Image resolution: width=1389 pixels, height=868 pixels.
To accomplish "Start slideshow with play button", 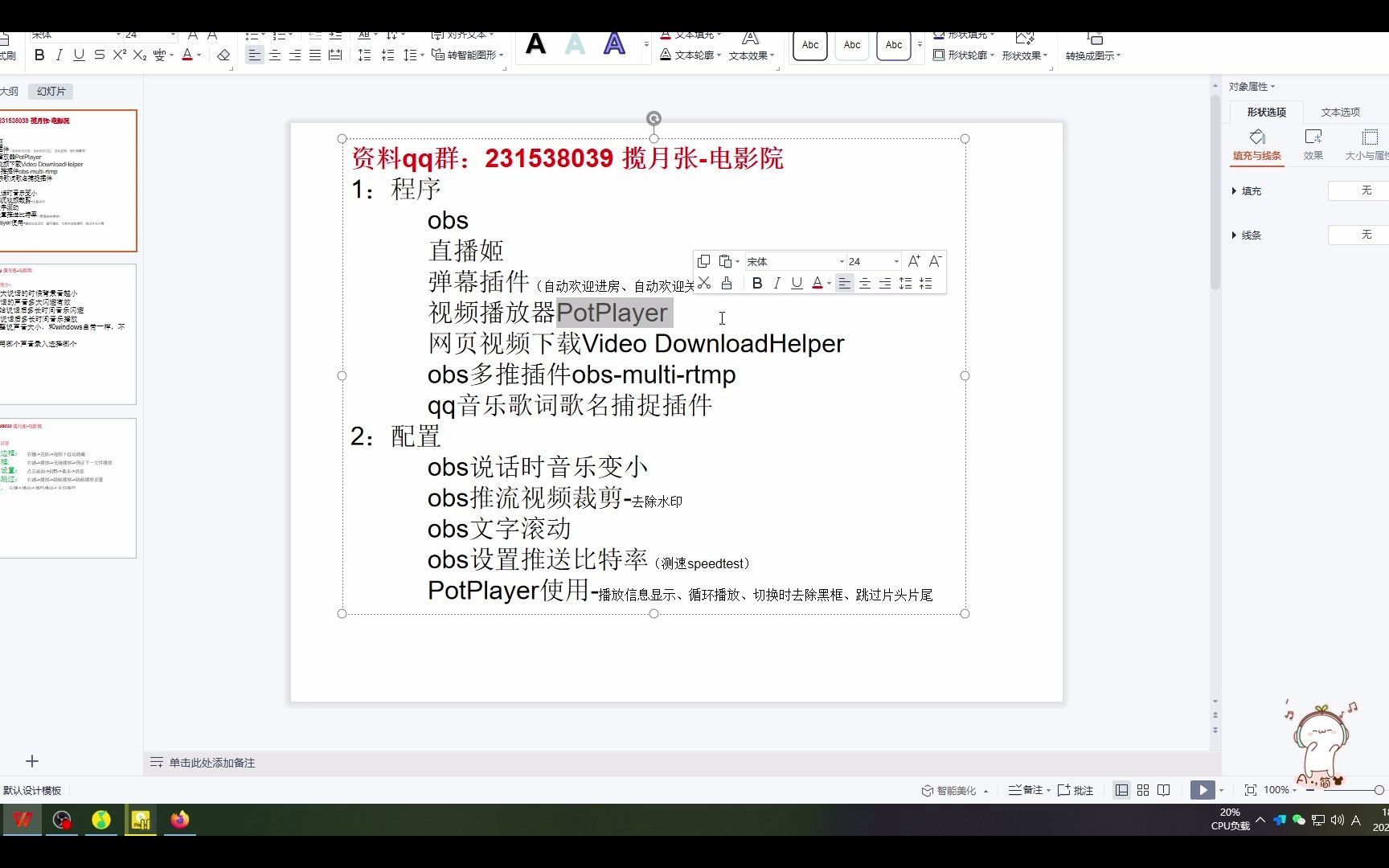I will (1203, 791).
